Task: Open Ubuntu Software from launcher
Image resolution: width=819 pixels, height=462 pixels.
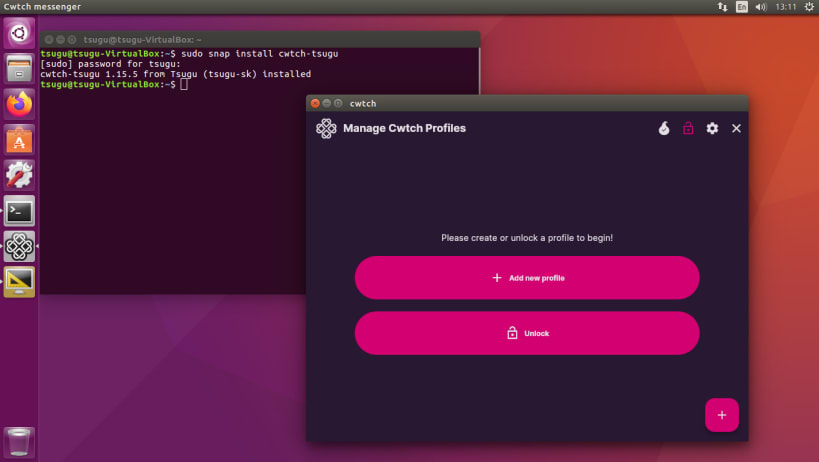Action: point(19,140)
